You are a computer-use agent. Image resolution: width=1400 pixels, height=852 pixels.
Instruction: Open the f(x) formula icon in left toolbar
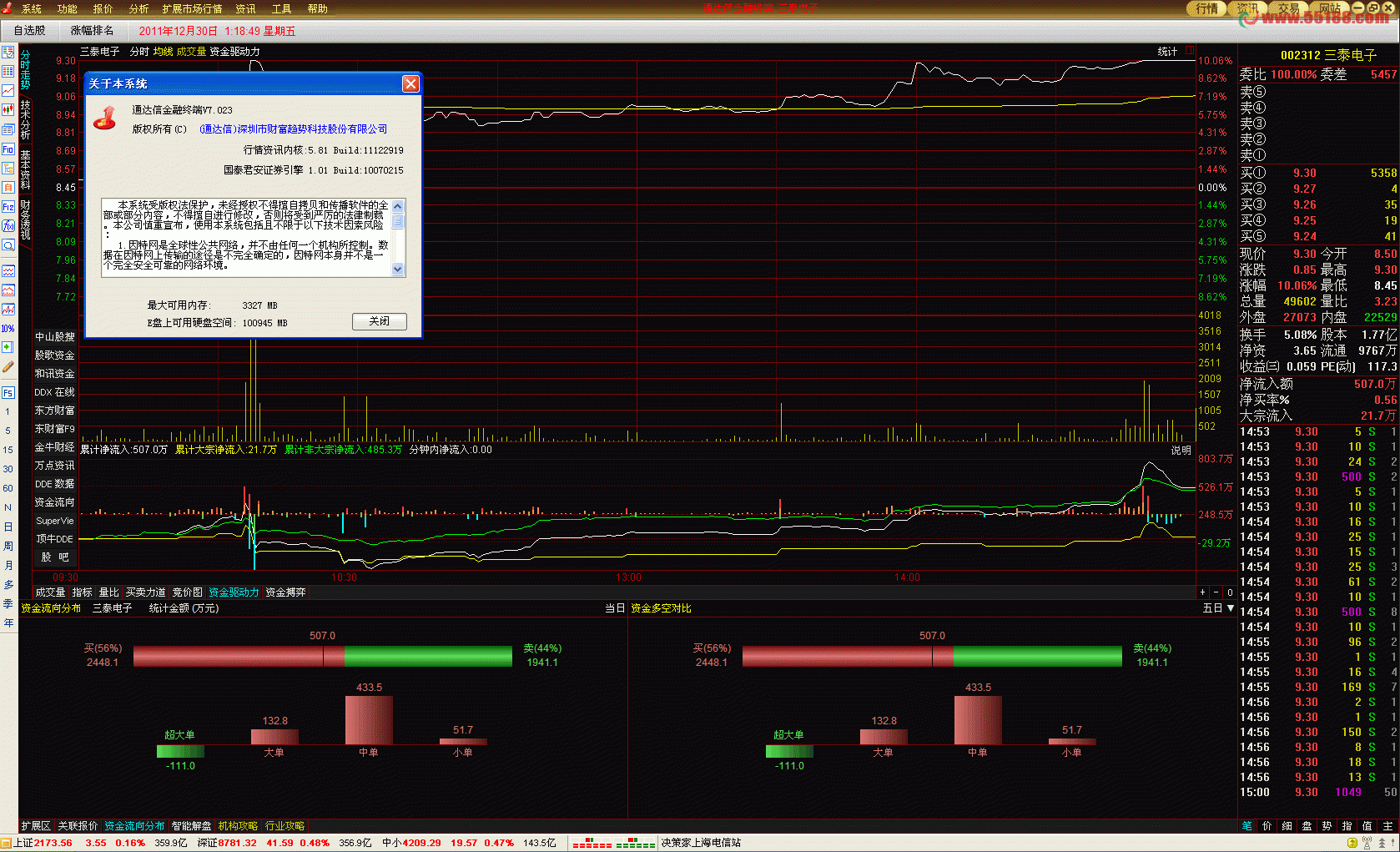click(x=8, y=225)
